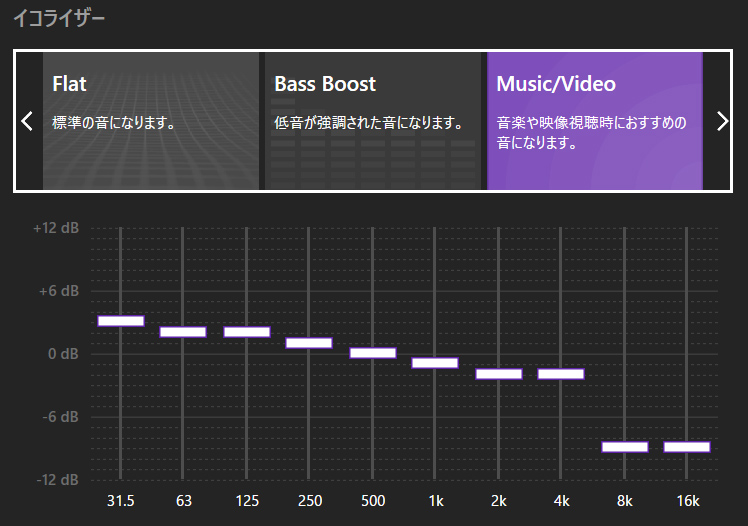
Task: Click the 31.5 frequency label
Action: coord(121,501)
